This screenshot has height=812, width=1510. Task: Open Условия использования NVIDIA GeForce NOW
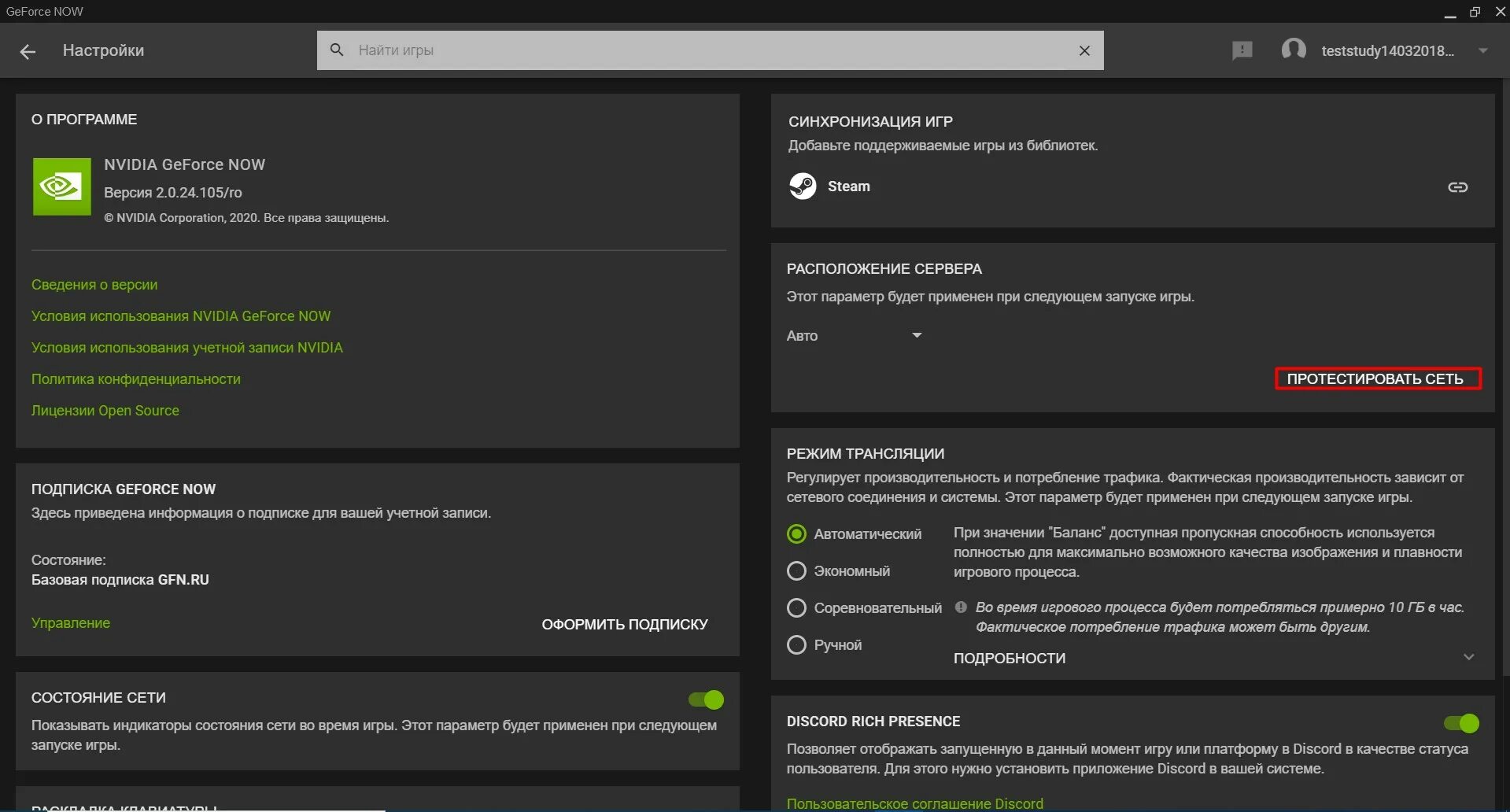(x=181, y=316)
